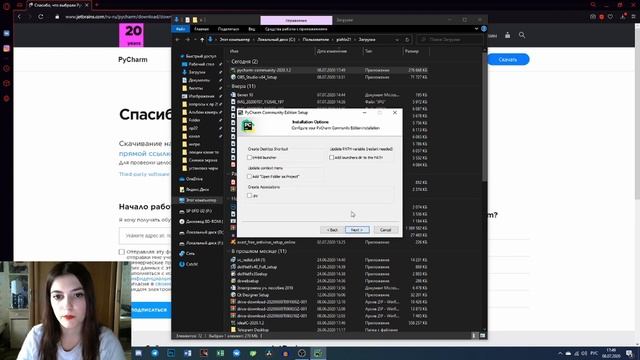The image size is (640, 360).
Task: Refresh the Explorer folder view
Action: coord(407,40)
